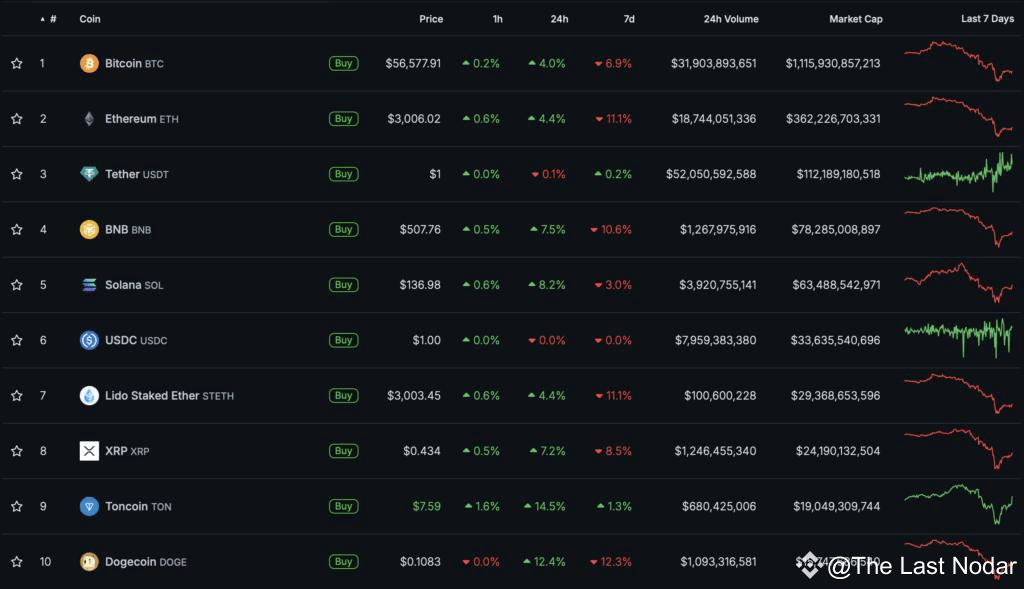Toggle favorite star for Dogecoin row
This screenshot has width=1024, height=589.
17,562
